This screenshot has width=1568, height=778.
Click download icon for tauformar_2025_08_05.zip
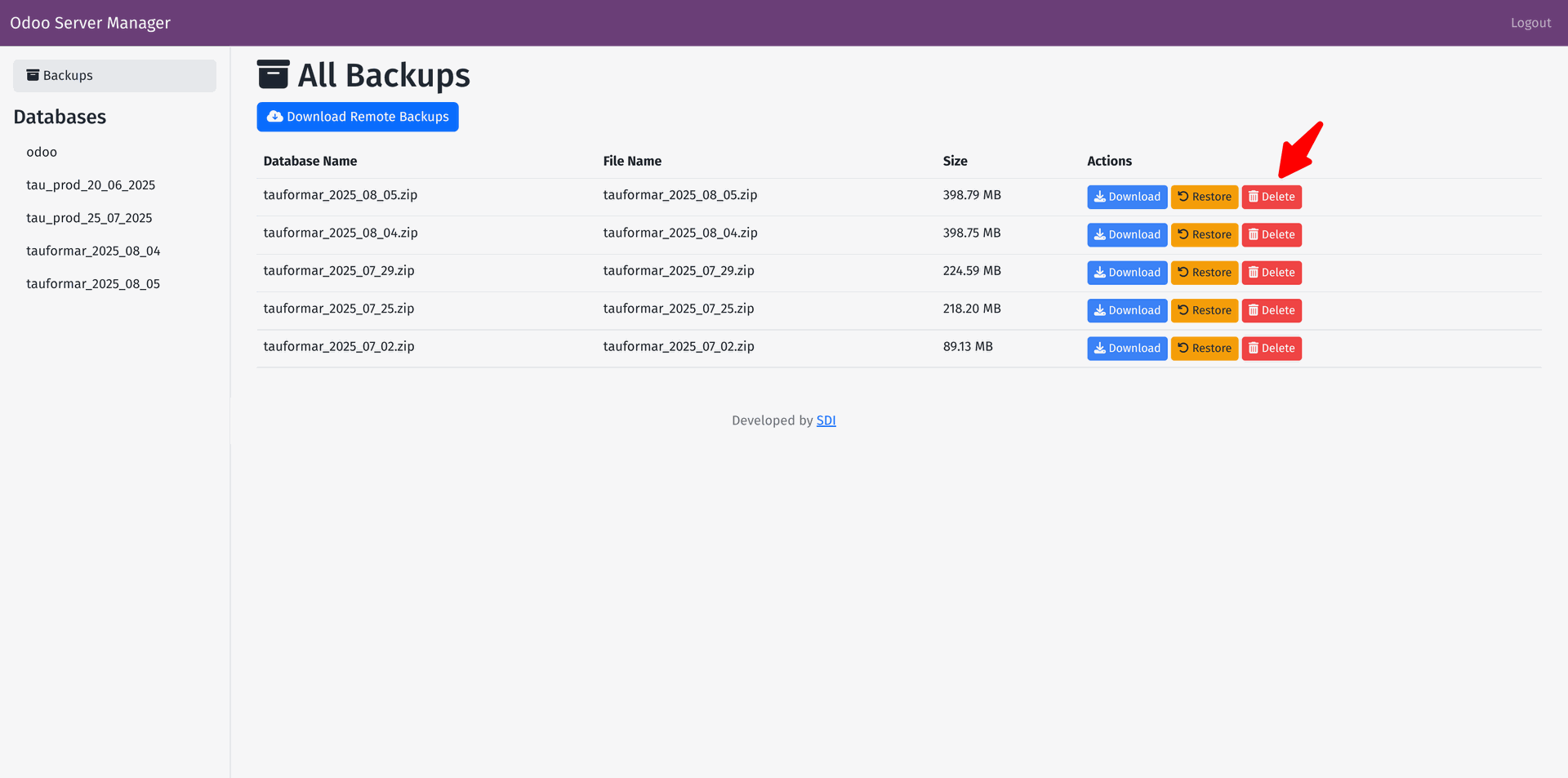[1099, 197]
